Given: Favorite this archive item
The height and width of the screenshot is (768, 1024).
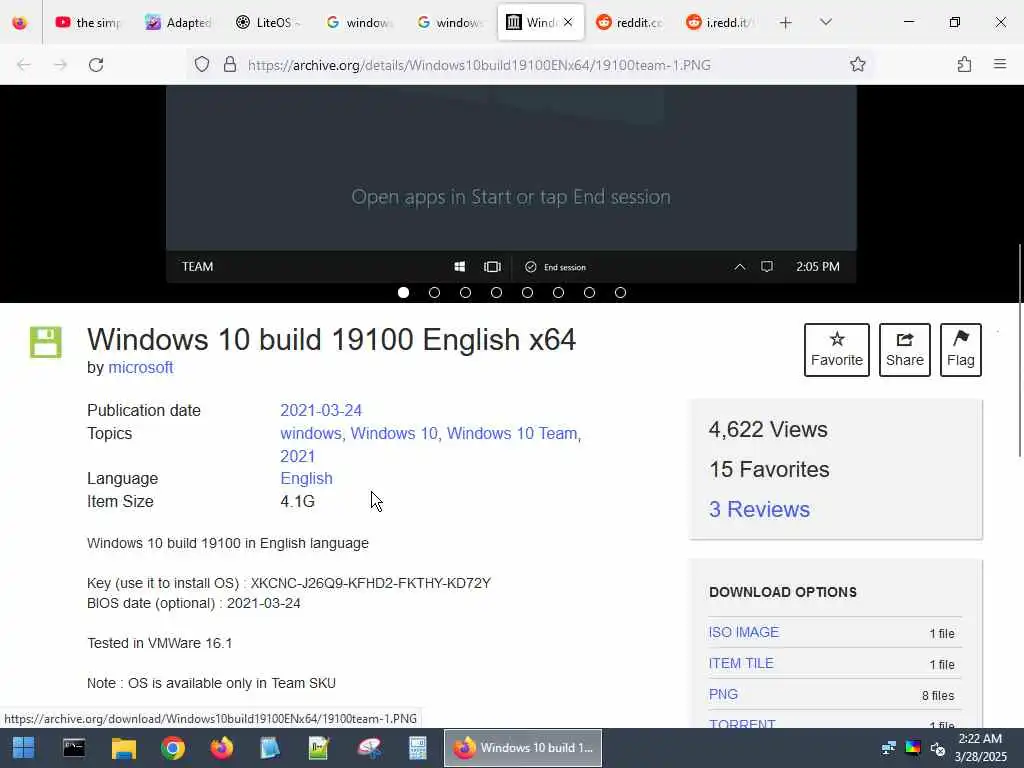Looking at the screenshot, I should pos(837,349).
